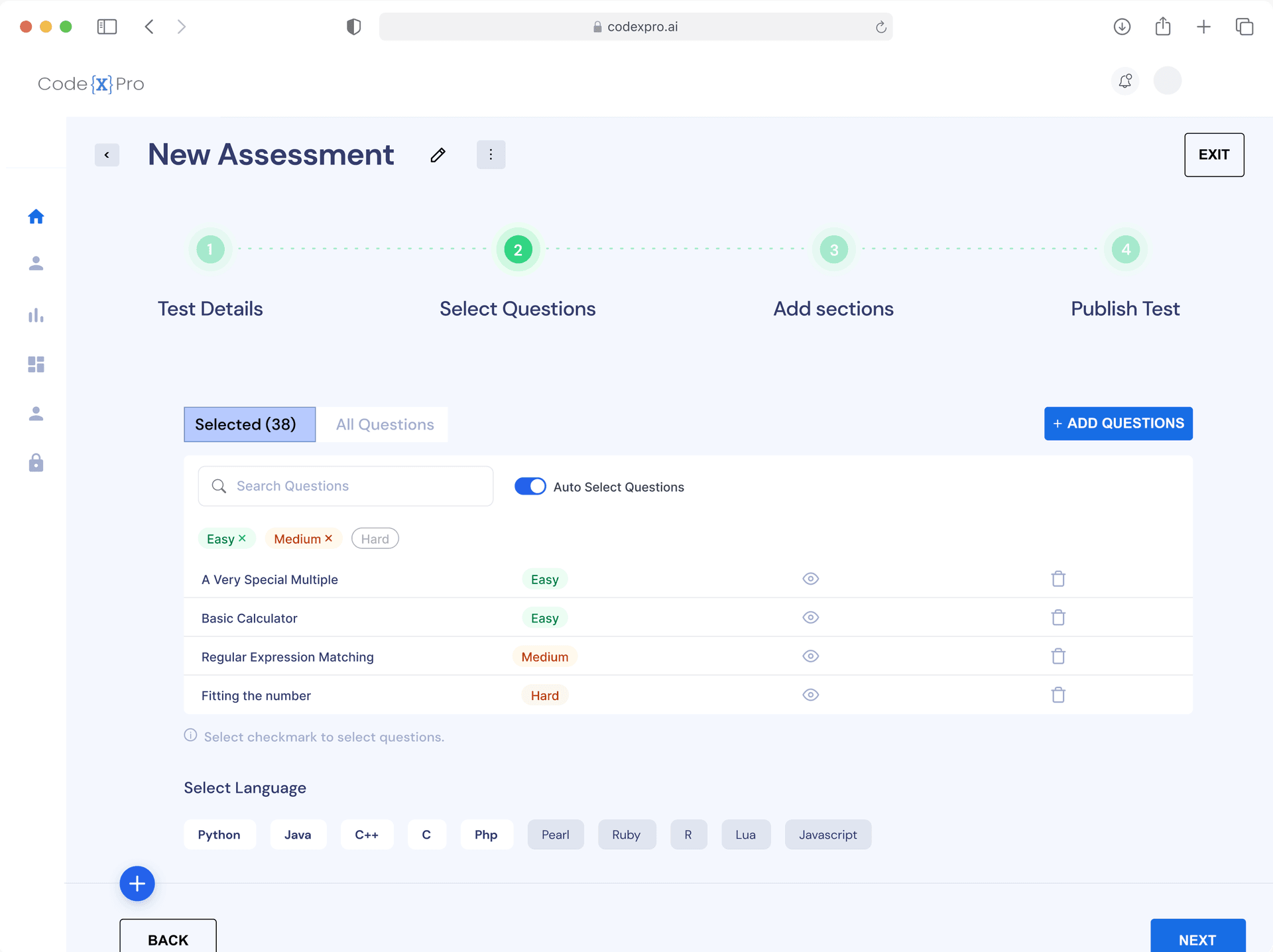Click the lock icon in sidebar
Screen dimensions: 1273x952
(x=36, y=463)
